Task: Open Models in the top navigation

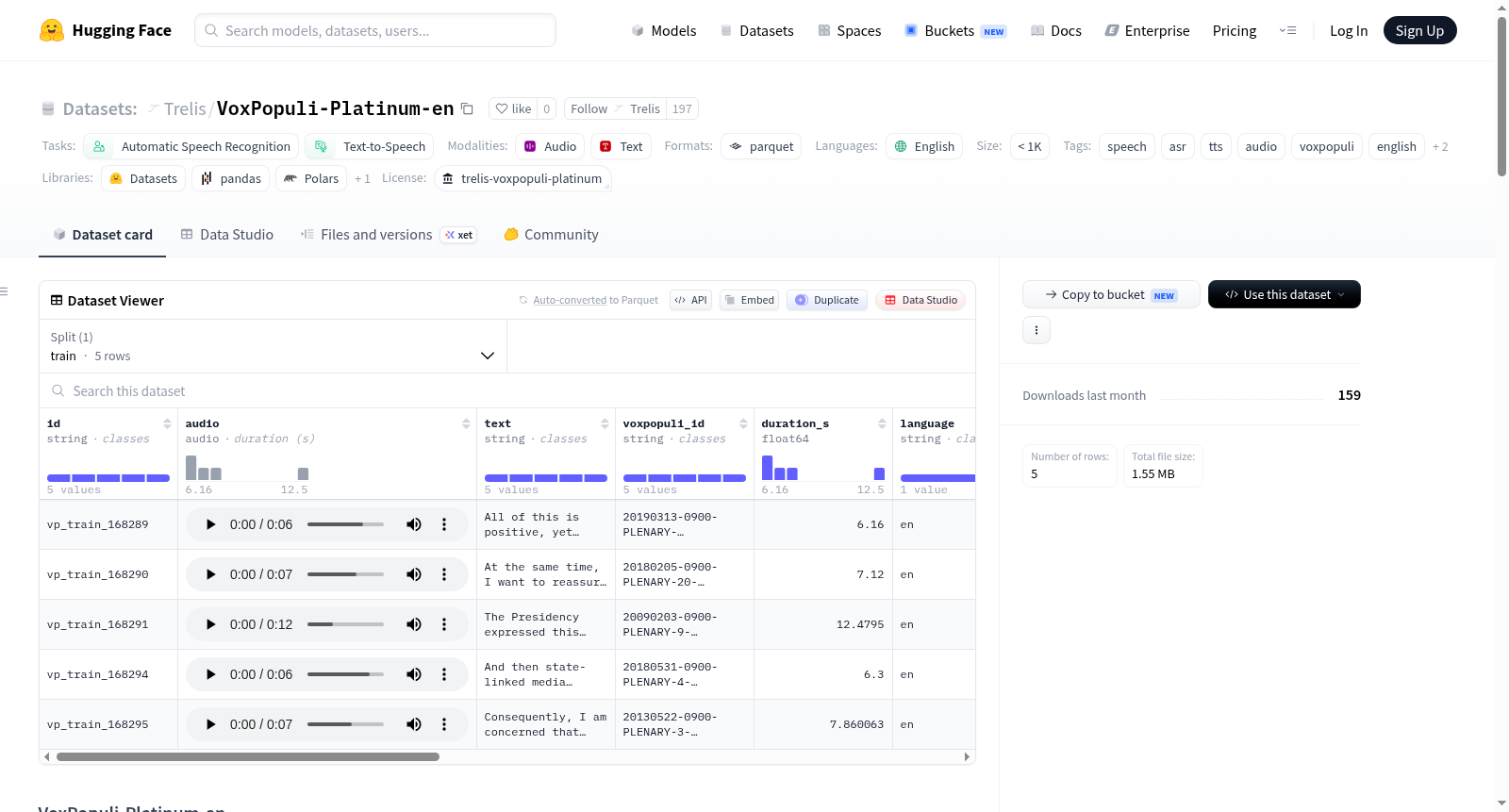Action: pos(664,31)
